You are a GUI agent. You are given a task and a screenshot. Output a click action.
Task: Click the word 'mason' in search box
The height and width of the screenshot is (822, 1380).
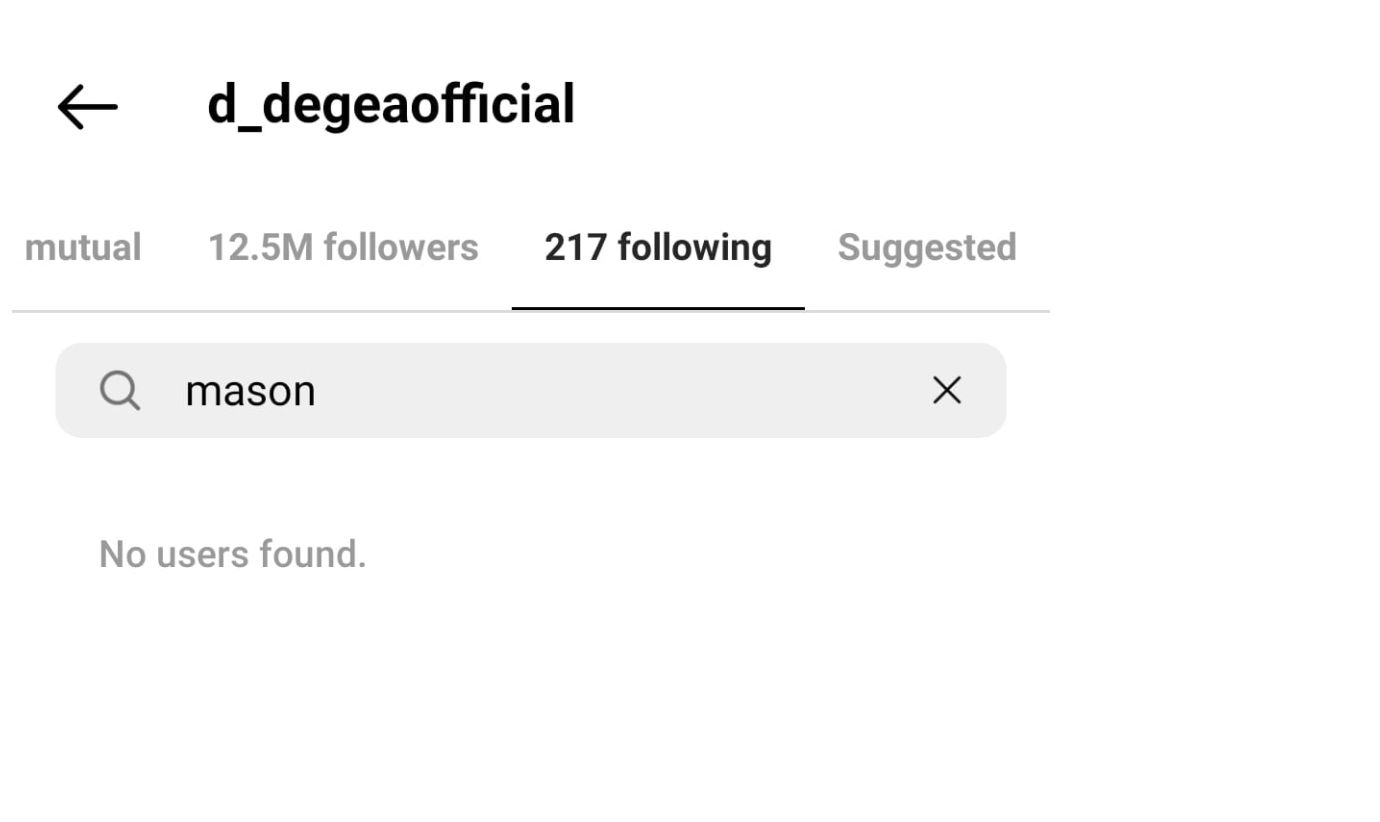(250, 391)
